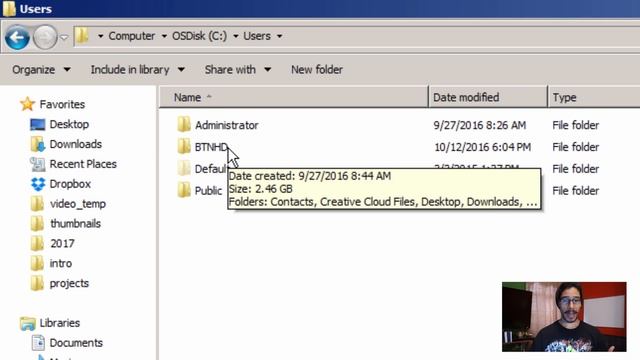This screenshot has width=640, height=360.
Task: Open 2017 folder in Favorites
Action: 62,244
